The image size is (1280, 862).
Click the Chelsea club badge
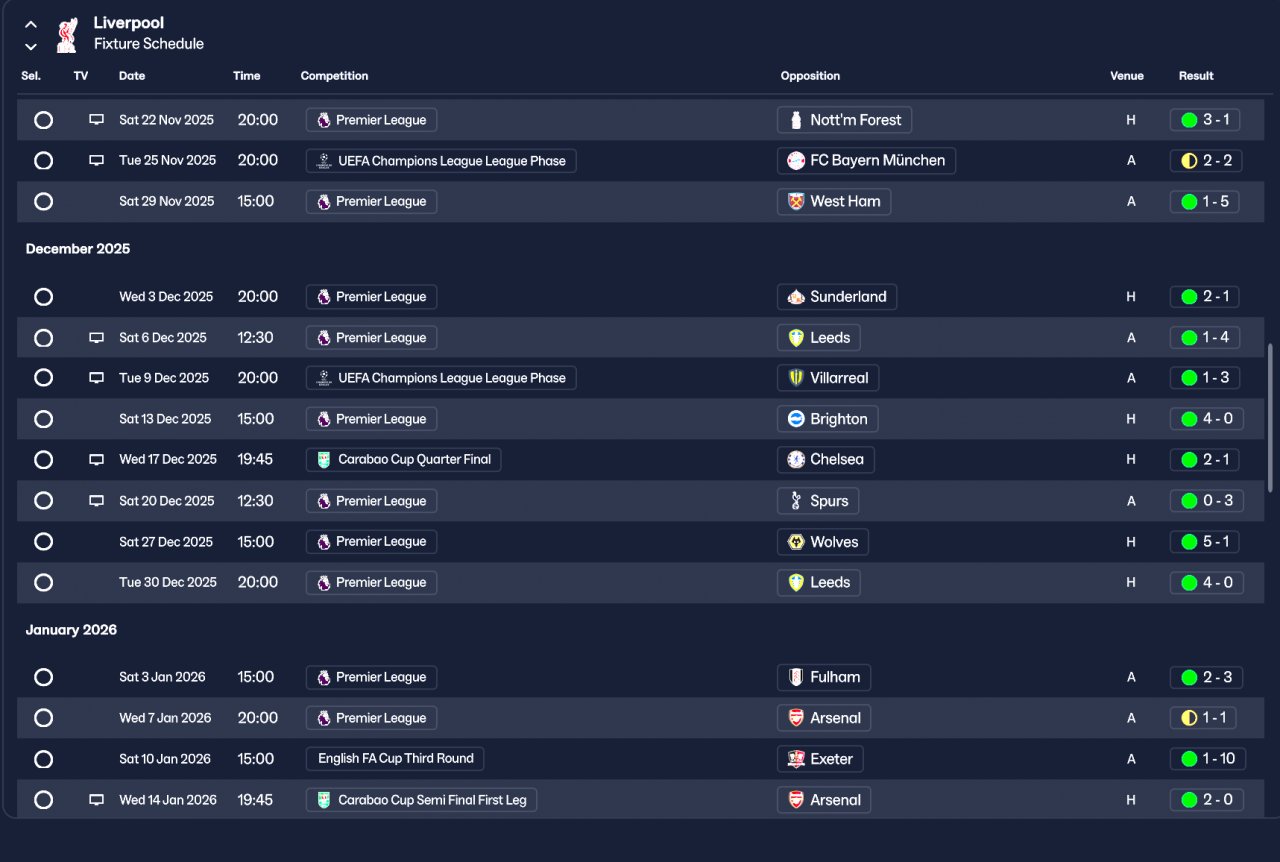click(796, 460)
